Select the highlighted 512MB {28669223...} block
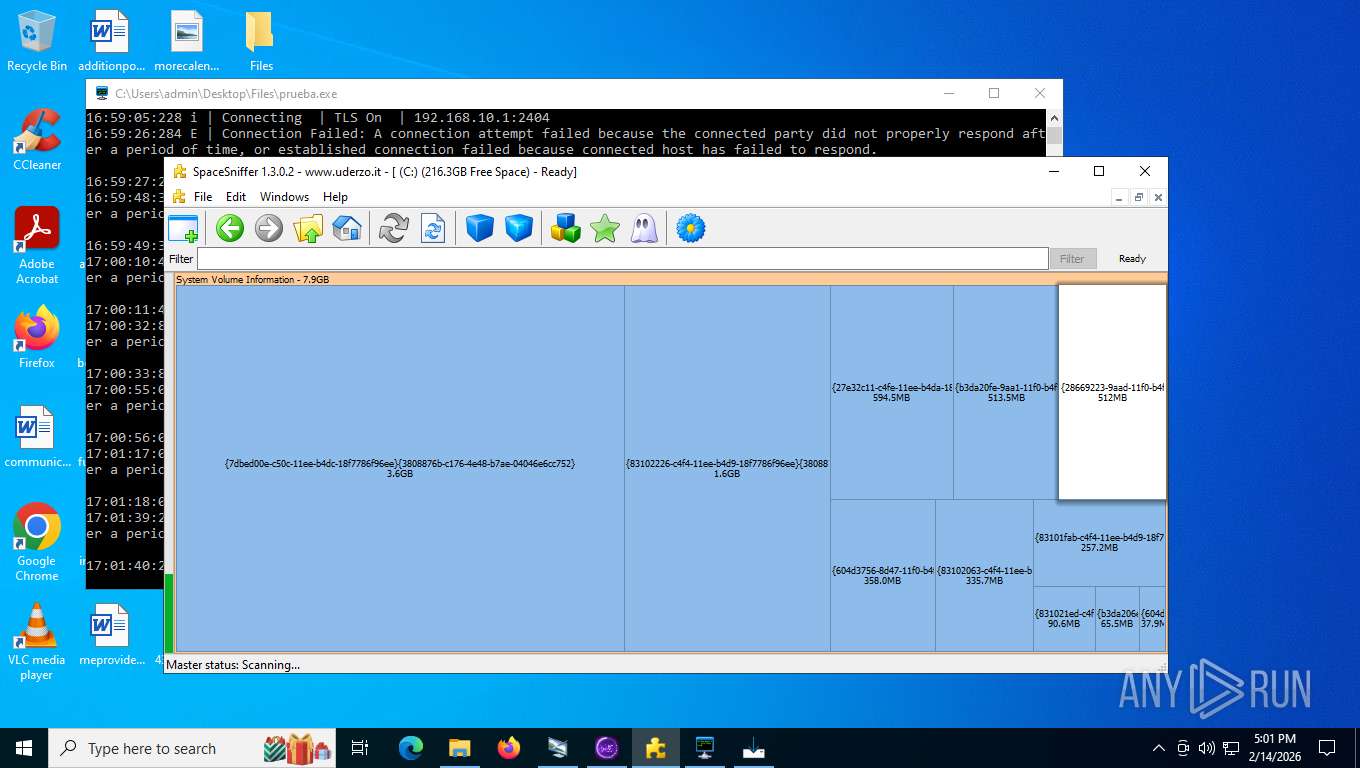Viewport: 1360px width, 768px height. pyautogui.click(x=1112, y=392)
